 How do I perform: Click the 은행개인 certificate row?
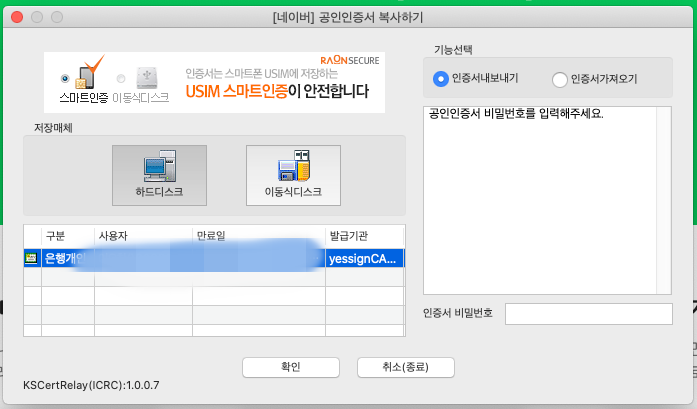pos(214,258)
